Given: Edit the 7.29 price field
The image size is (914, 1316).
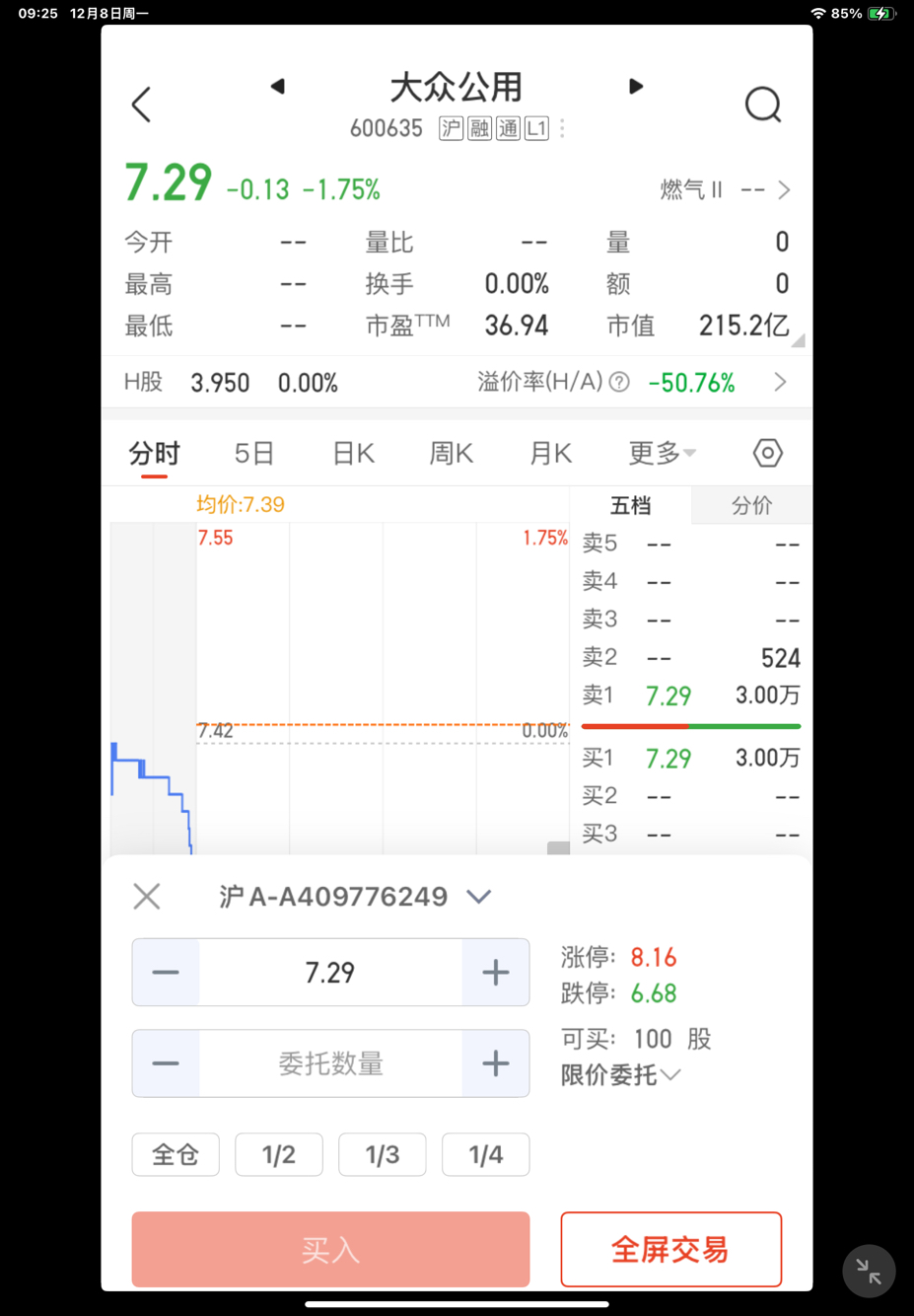Looking at the screenshot, I should tap(330, 973).
